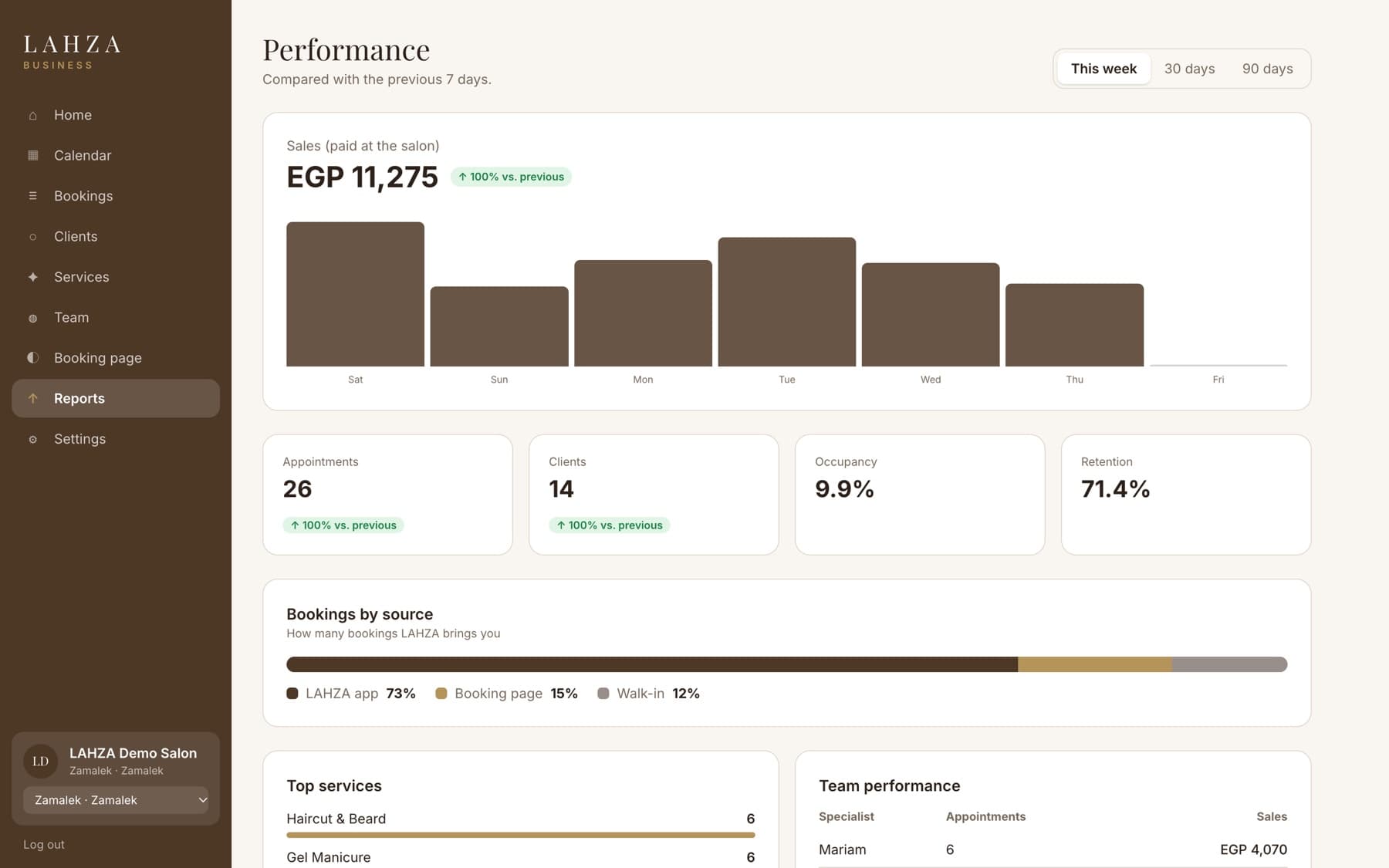Click the Appointments column header in Team performance
This screenshot has height=868, width=1389.
click(x=985, y=816)
